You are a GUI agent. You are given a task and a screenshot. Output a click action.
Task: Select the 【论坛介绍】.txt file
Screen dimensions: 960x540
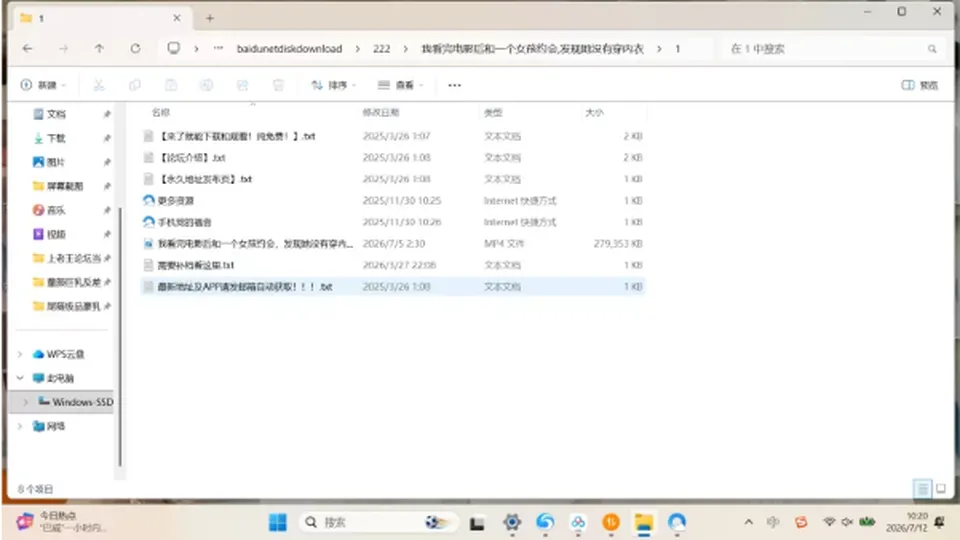point(392,157)
